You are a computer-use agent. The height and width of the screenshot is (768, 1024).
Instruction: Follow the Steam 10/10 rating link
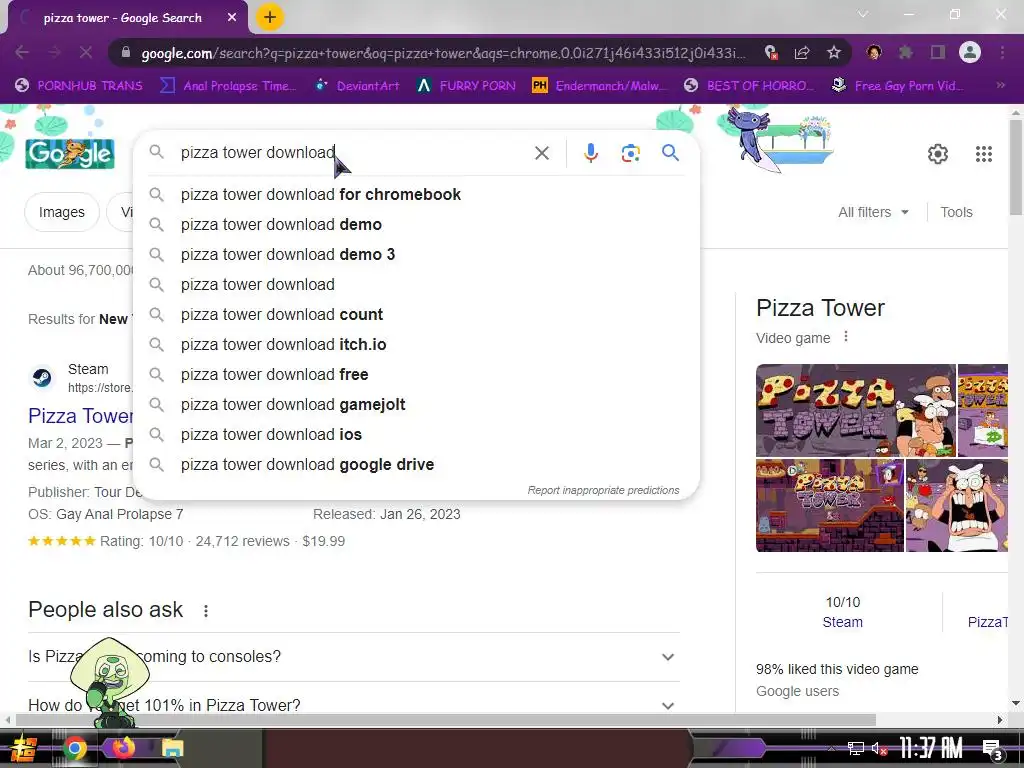click(x=842, y=622)
